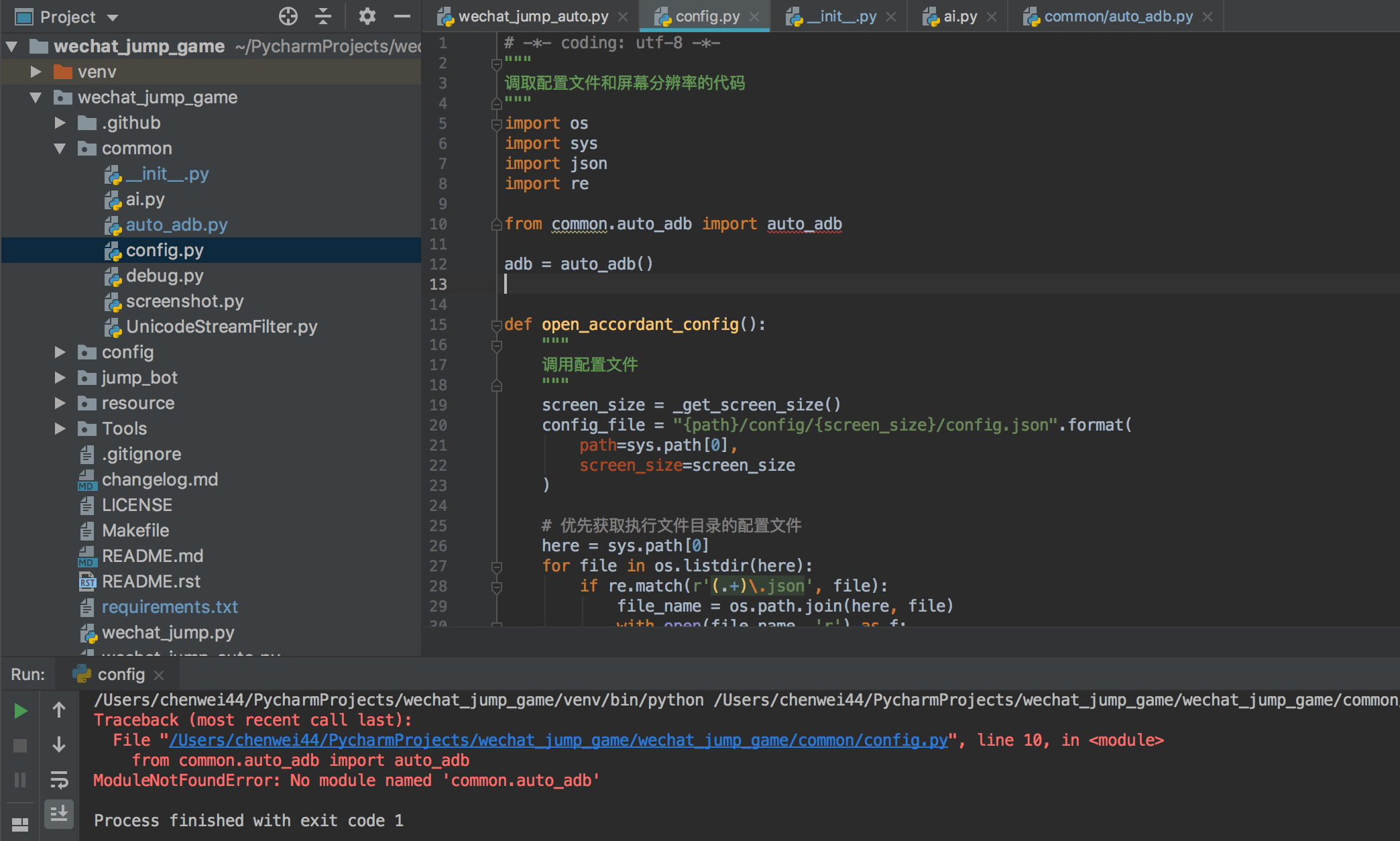Collapse the wechat_jump_game root project folder
The image size is (1400, 841).
coord(11,46)
